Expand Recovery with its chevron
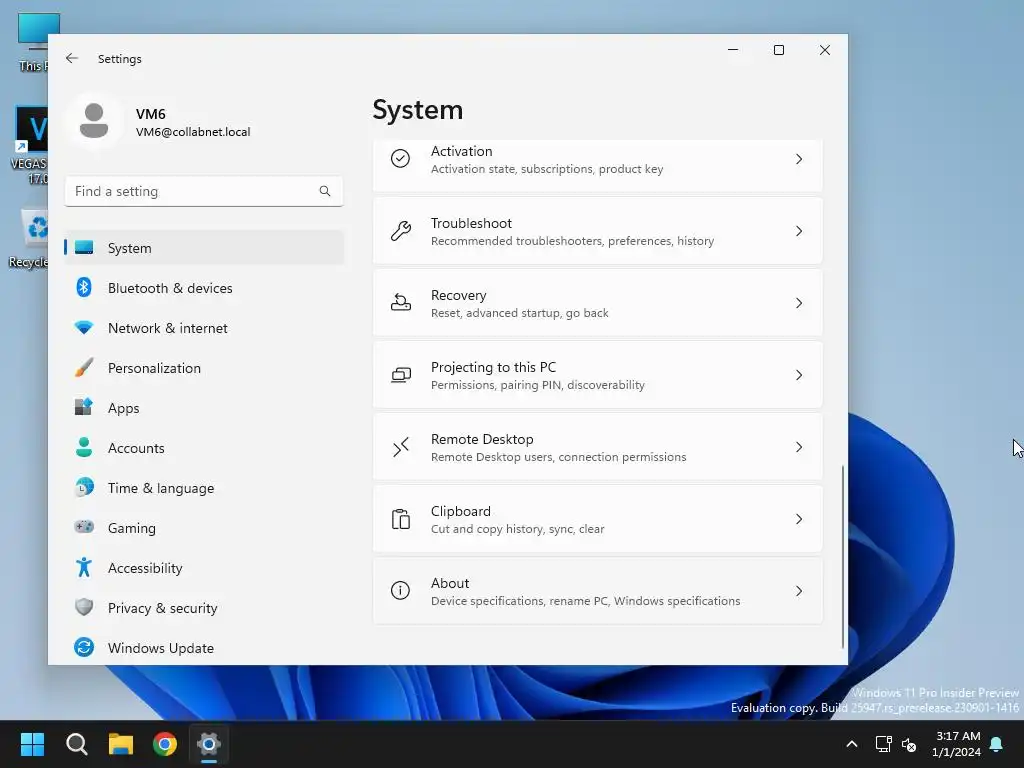The height and width of the screenshot is (768, 1024). pos(799,302)
